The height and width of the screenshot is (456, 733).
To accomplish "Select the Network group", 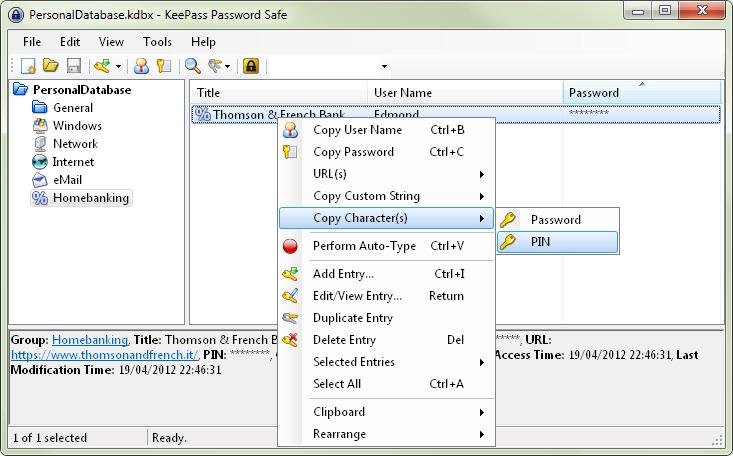I will (75, 144).
